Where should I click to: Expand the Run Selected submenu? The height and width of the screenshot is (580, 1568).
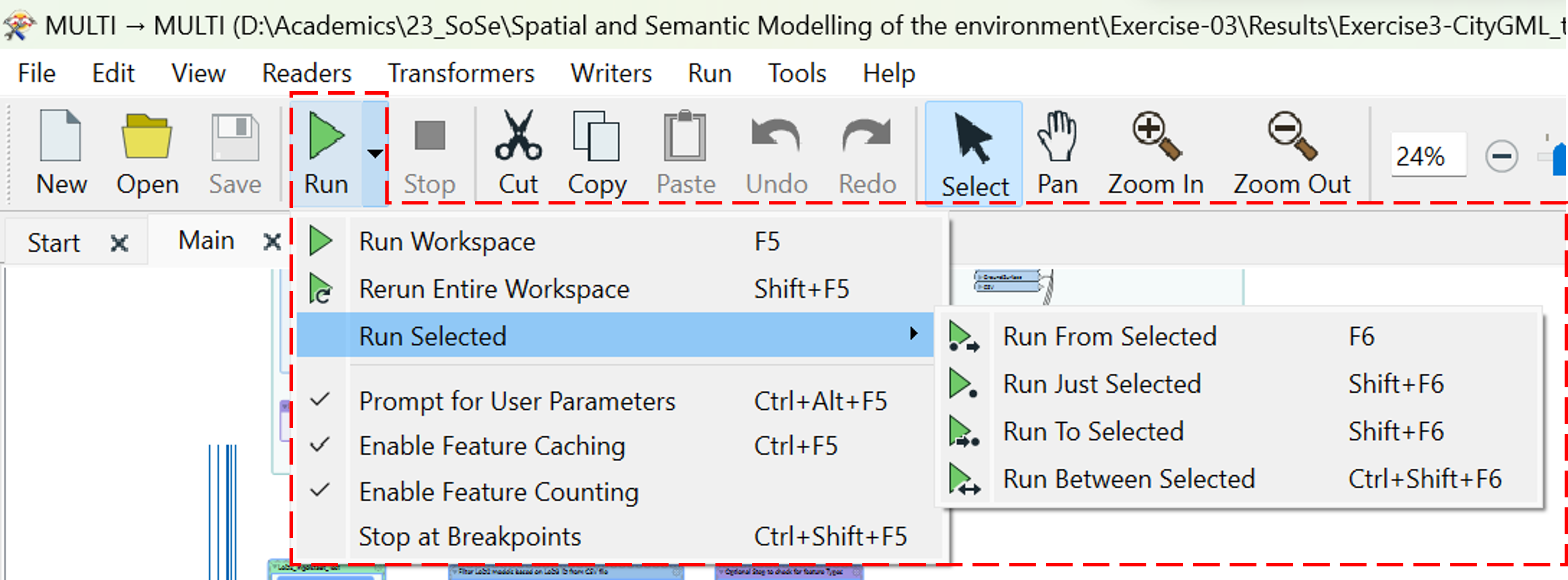point(616,335)
